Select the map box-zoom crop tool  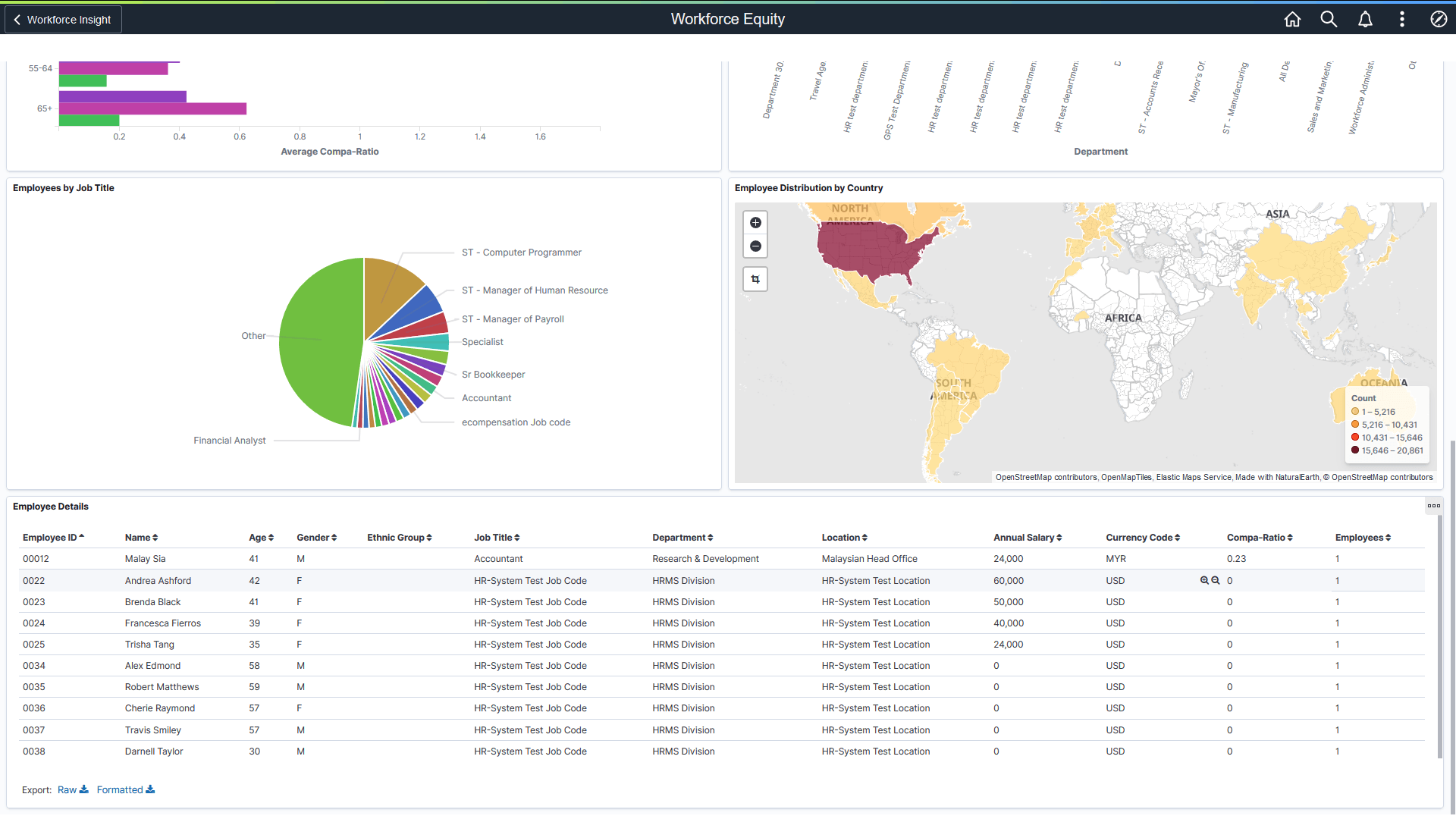[755, 279]
